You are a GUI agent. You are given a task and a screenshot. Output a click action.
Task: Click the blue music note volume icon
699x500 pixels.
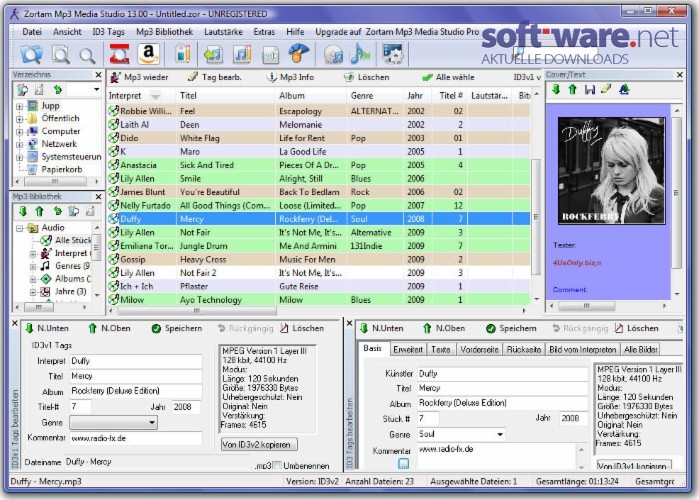360,54
